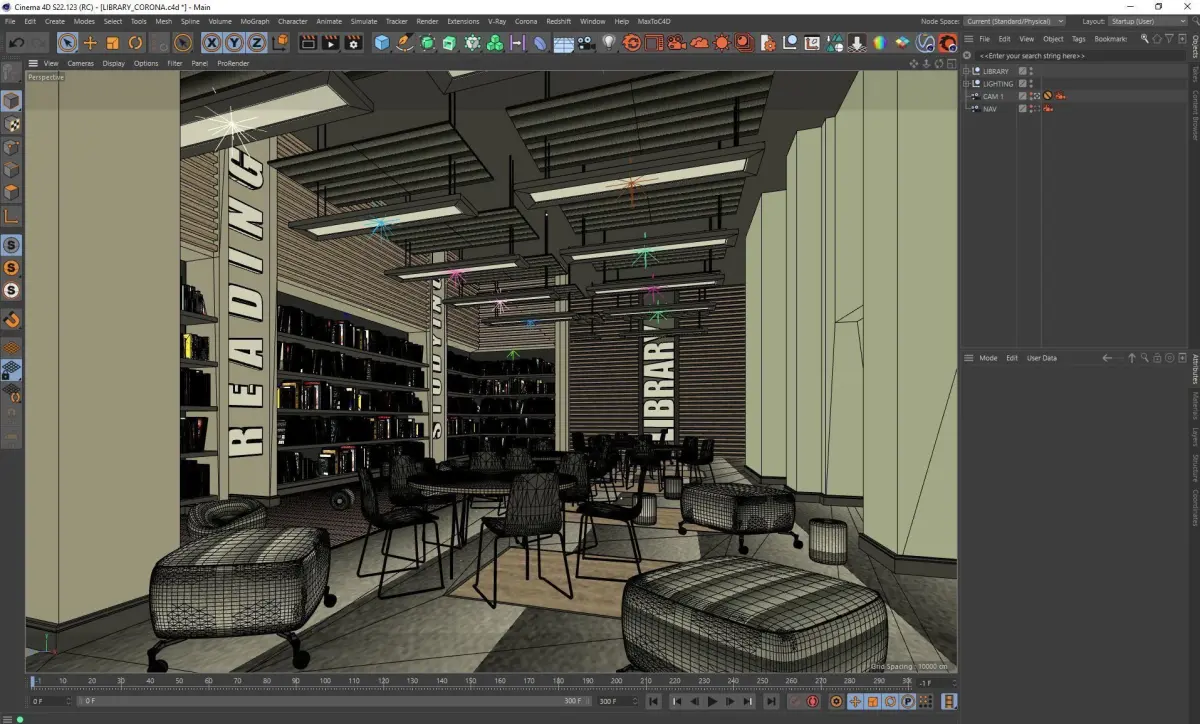The height and width of the screenshot is (724, 1200).
Task: Open the V-Ray menu
Action: (497, 21)
